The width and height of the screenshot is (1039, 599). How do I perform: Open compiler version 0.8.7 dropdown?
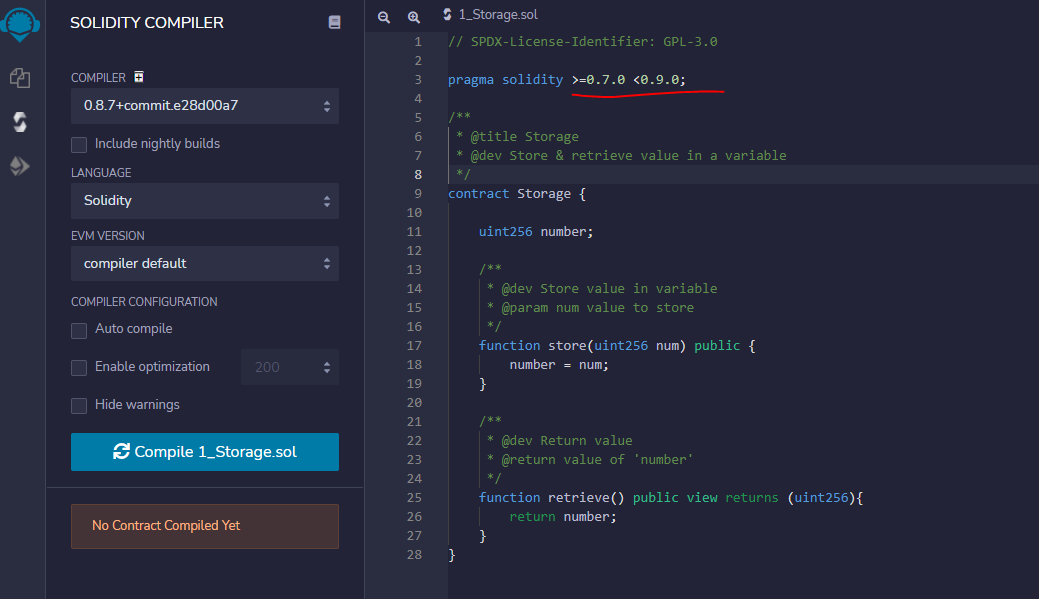[x=205, y=106]
